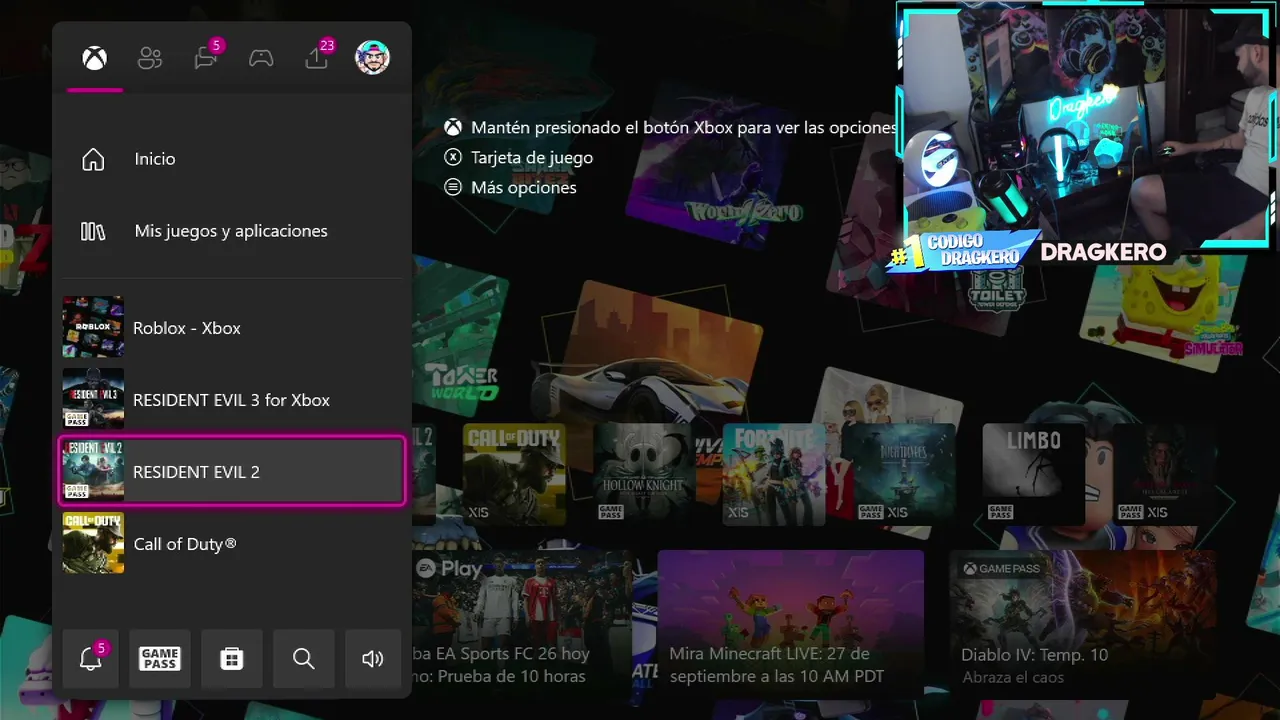The image size is (1280, 720).
Task: Select the Xbox home tab icon
Action: click(x=94, y=58)
